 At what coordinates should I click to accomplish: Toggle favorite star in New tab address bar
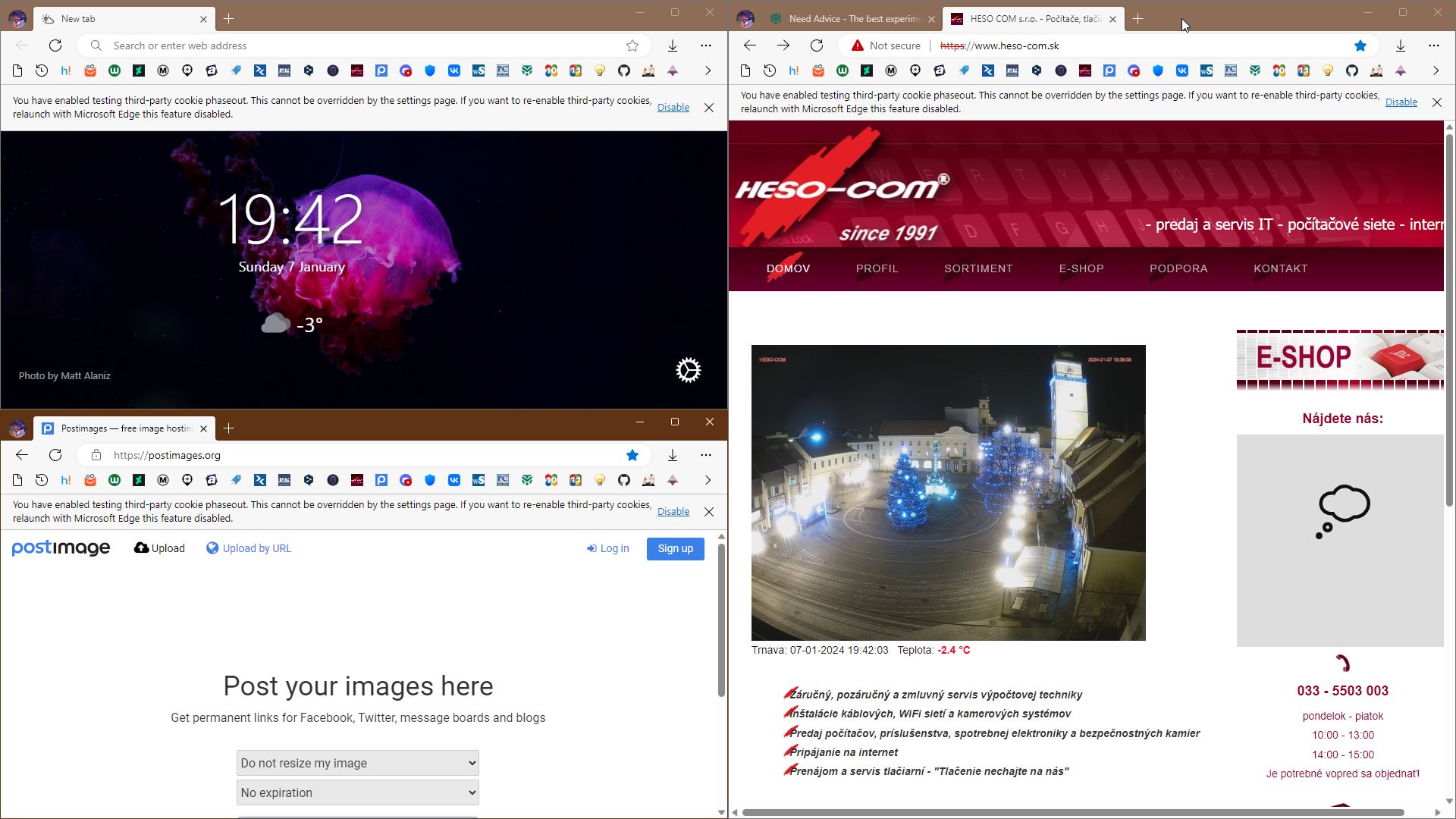632,45
